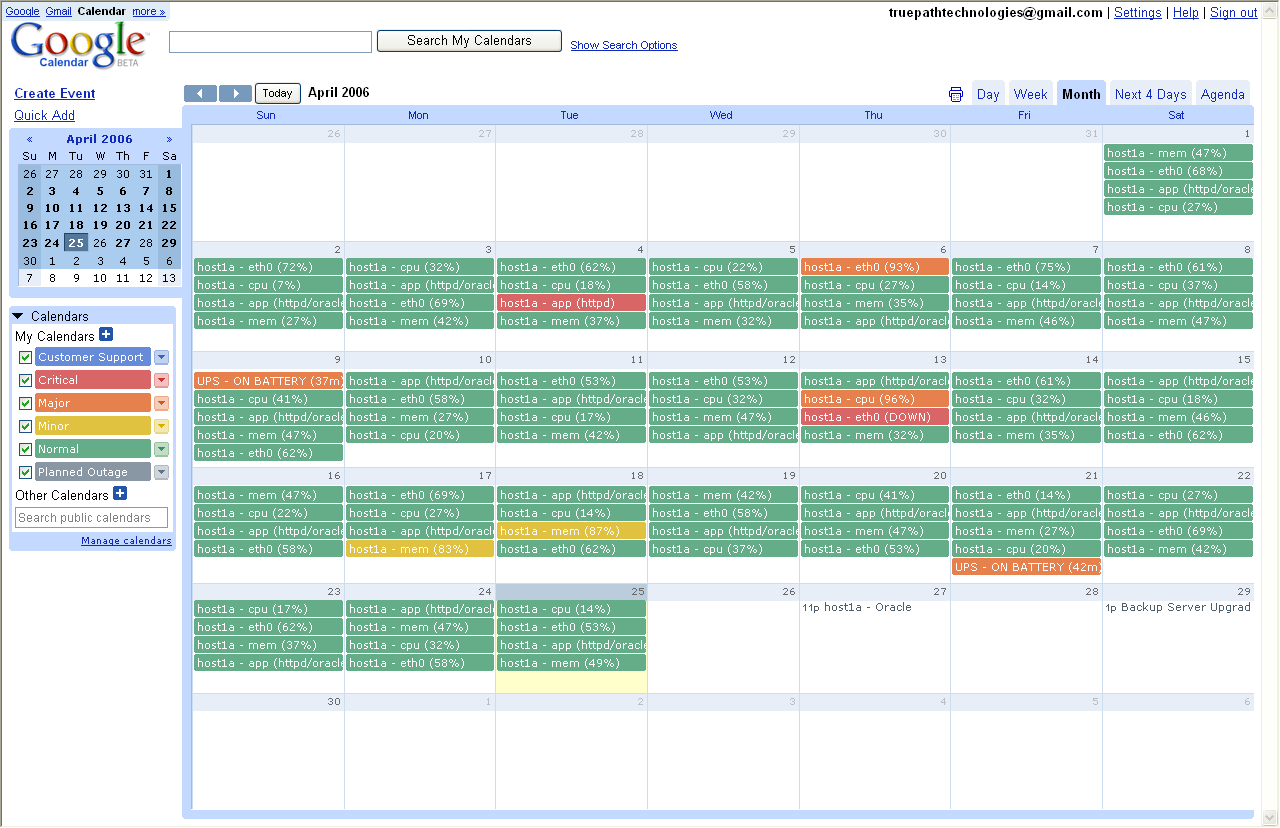Viewport: 1280px width, 828px height.
Task: Add a new calendar beside My Calendars
Action: [x=107, y=335]
